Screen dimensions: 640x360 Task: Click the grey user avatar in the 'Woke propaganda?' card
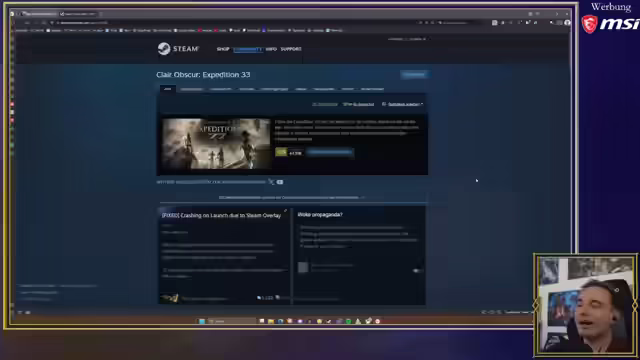pos(303,267)
